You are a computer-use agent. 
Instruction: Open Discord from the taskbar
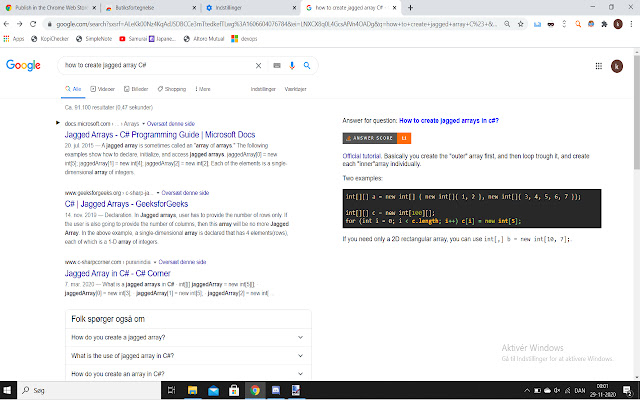[276, 390]
